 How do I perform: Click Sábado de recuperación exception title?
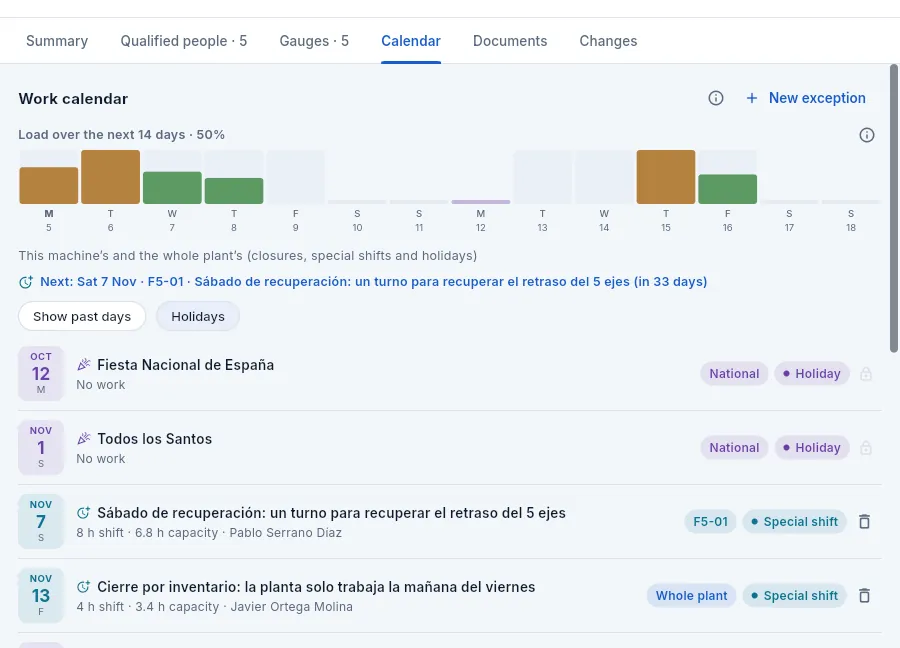331,513
